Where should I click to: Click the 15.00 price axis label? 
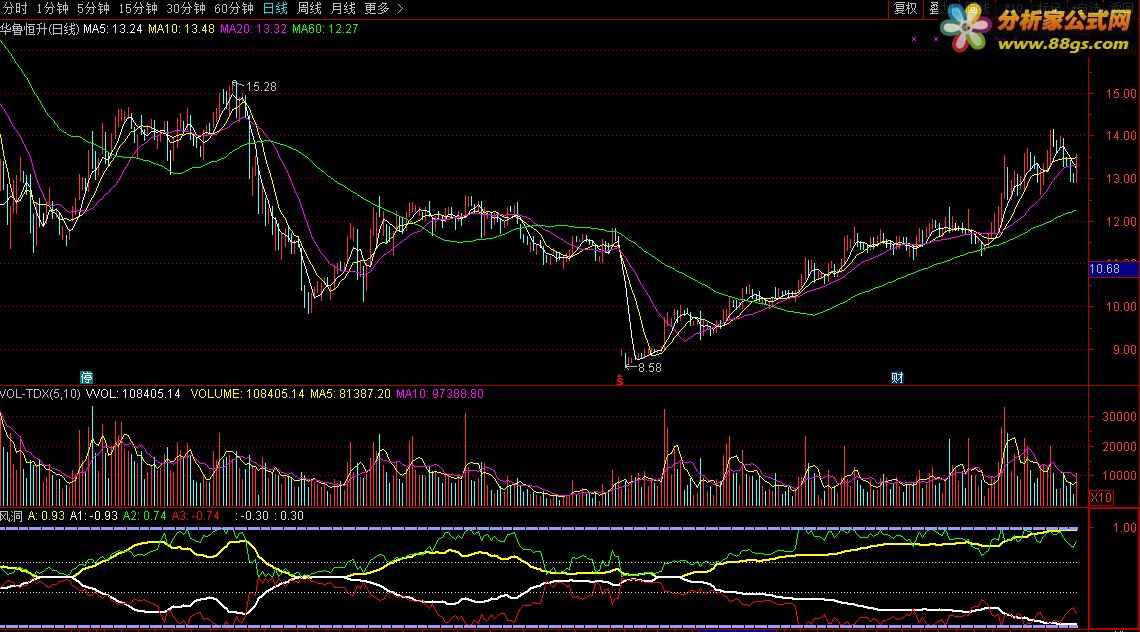pyautogui.click(x=1120, y=94)
